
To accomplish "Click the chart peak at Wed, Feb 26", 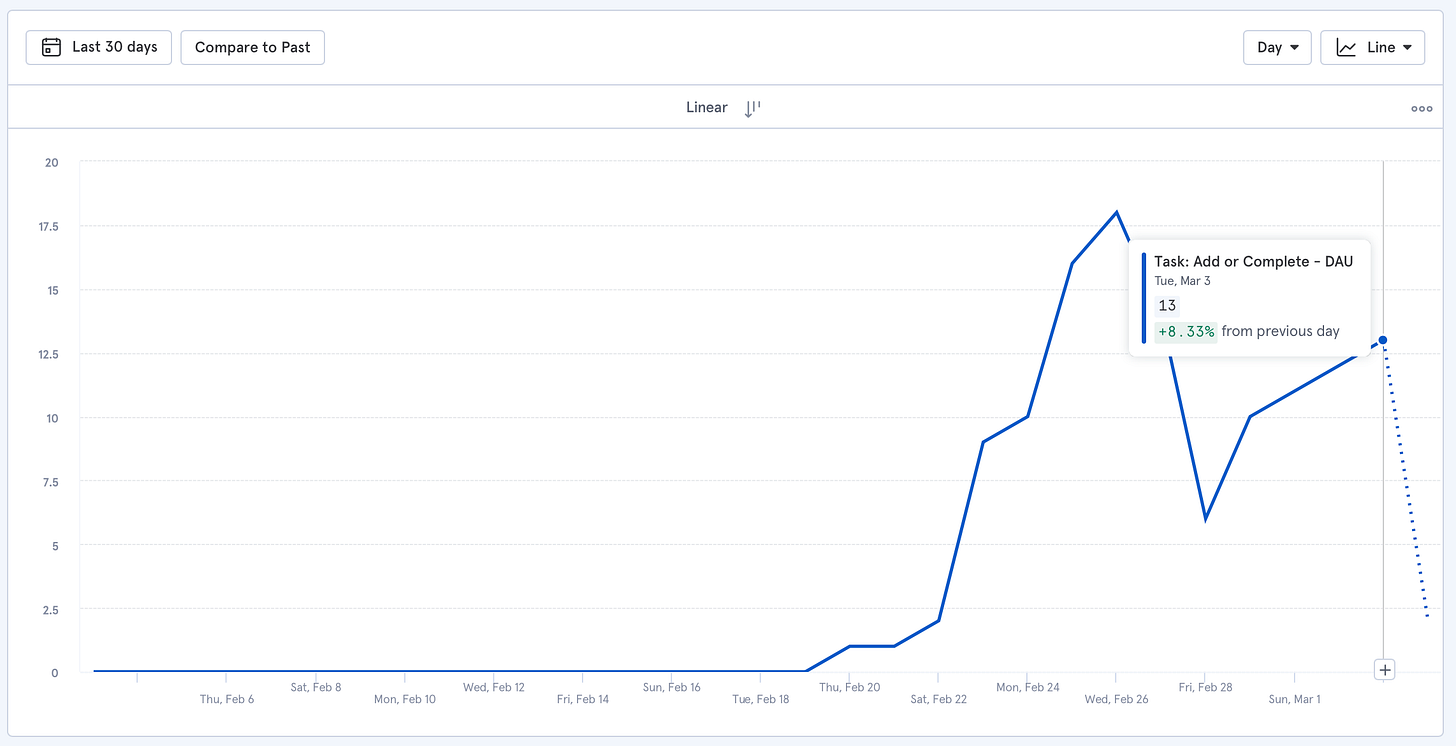I will 1116,212.
